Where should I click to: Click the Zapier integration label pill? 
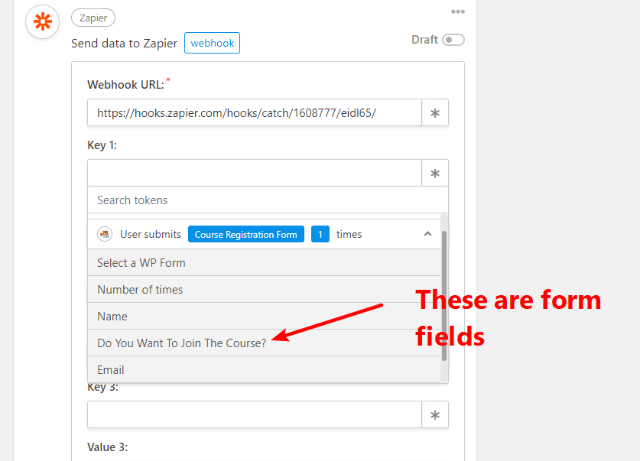click(93, 18)
